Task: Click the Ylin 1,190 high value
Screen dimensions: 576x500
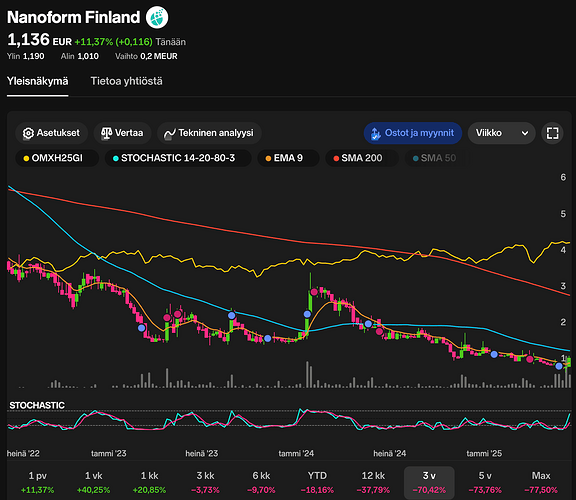Action: coord(25,56)
